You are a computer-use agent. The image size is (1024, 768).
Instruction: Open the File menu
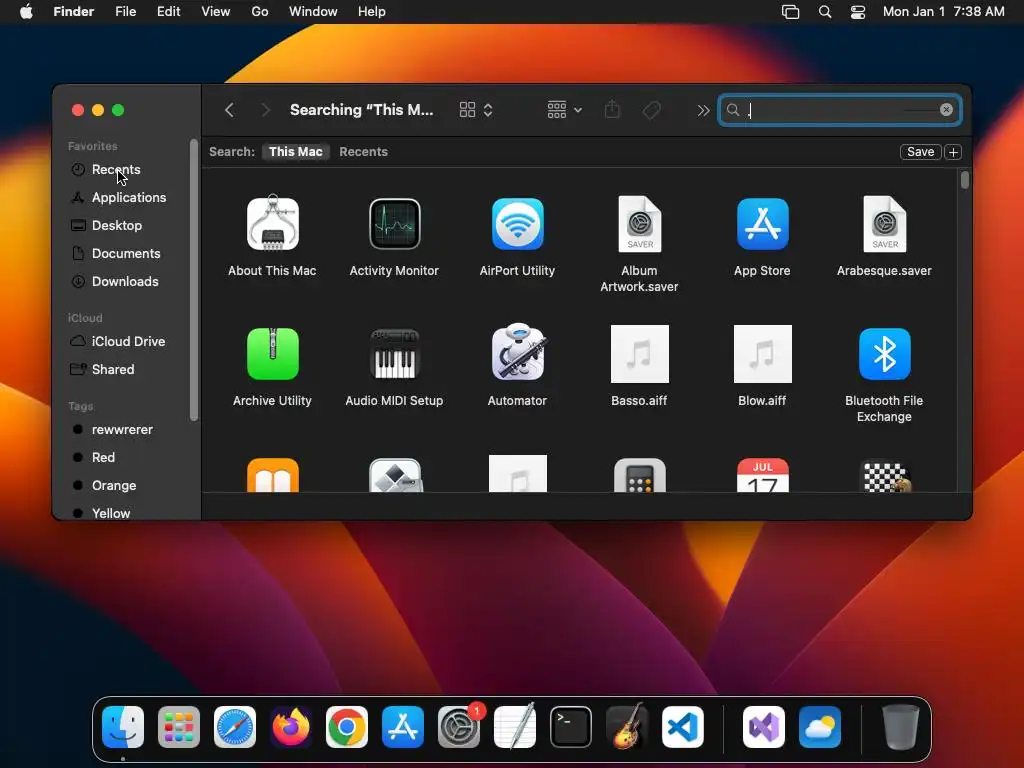point(125,12)
